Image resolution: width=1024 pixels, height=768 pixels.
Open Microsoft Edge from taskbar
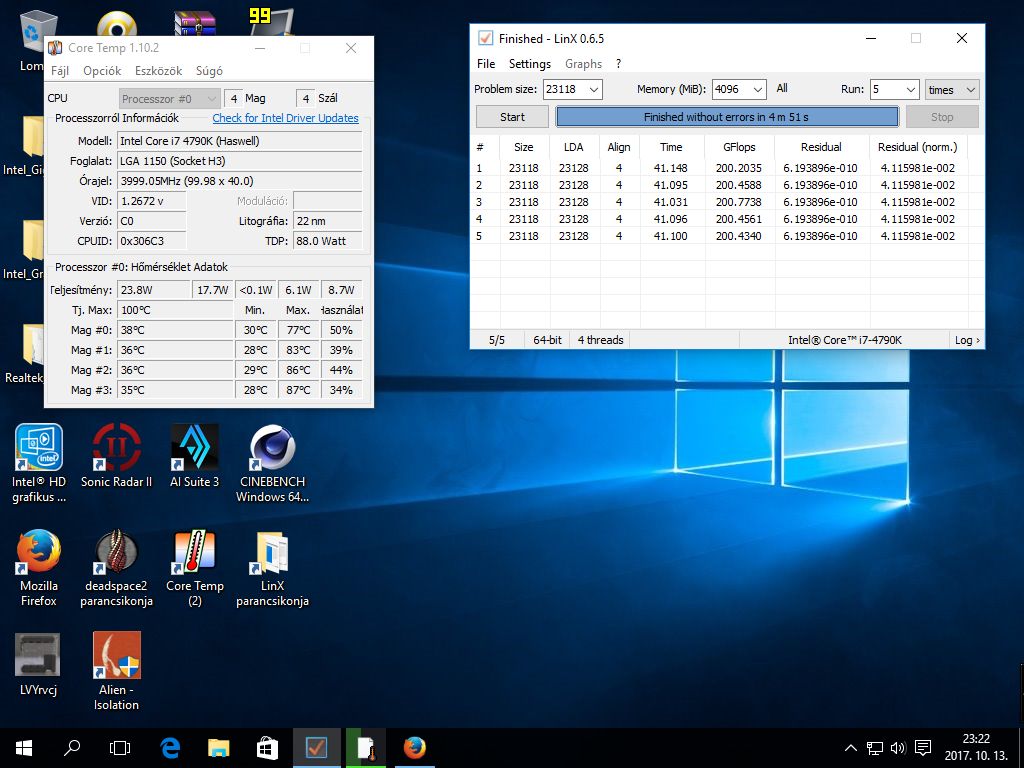170,748
